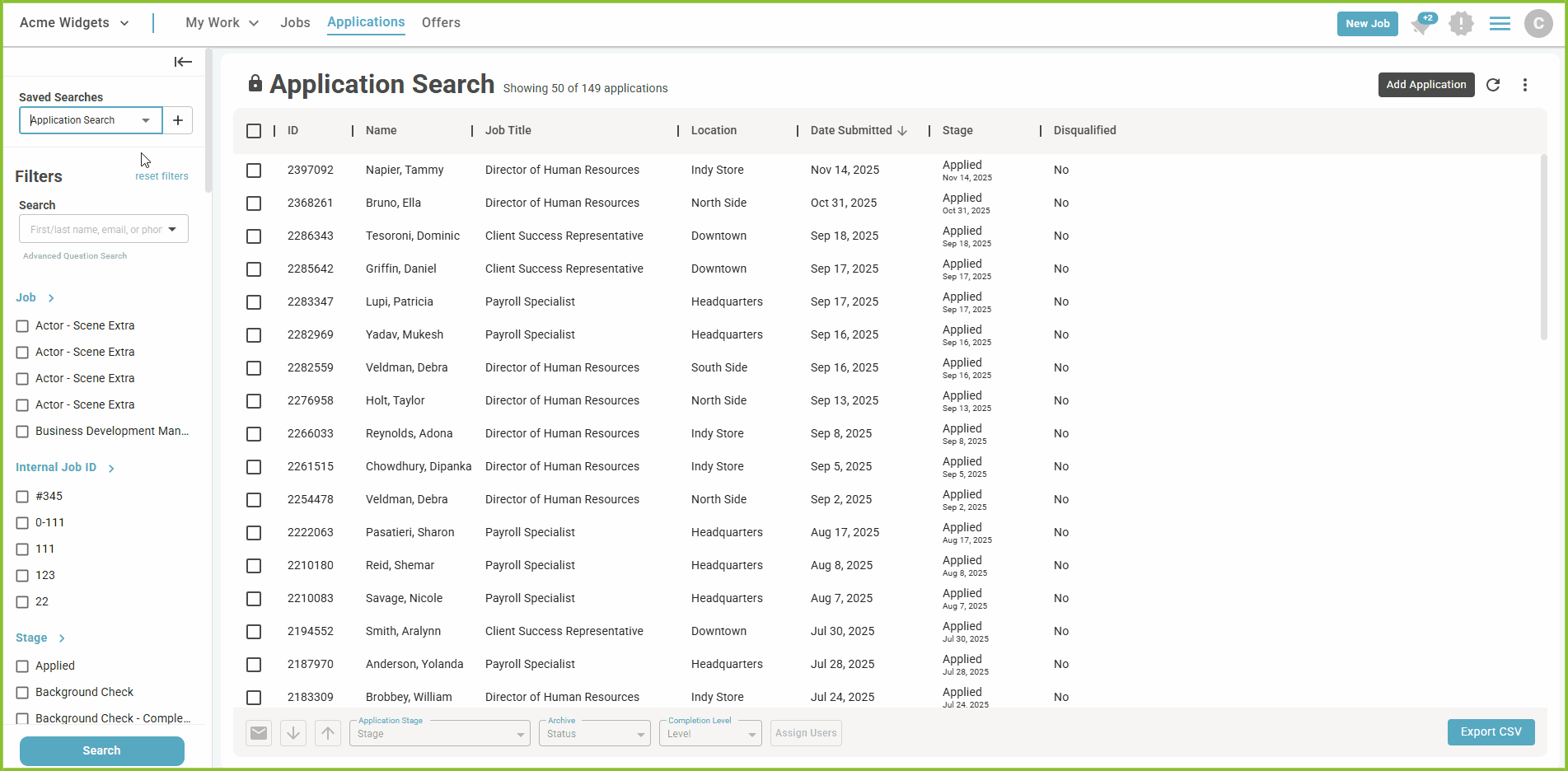Open the three-dot more options menu
Screen dimensions: 1568x771
pos(1525,85)
